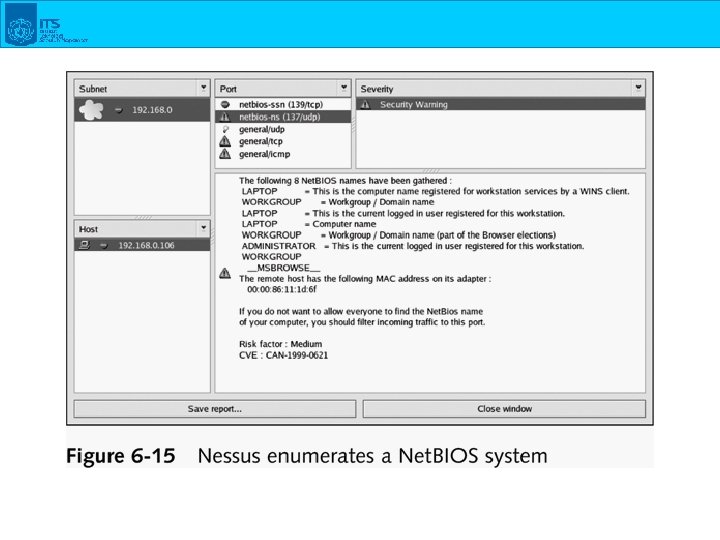Open the Host dropdown arrow
The height and width of the screenshot is (540, 720).
click(x=203, y=228)
